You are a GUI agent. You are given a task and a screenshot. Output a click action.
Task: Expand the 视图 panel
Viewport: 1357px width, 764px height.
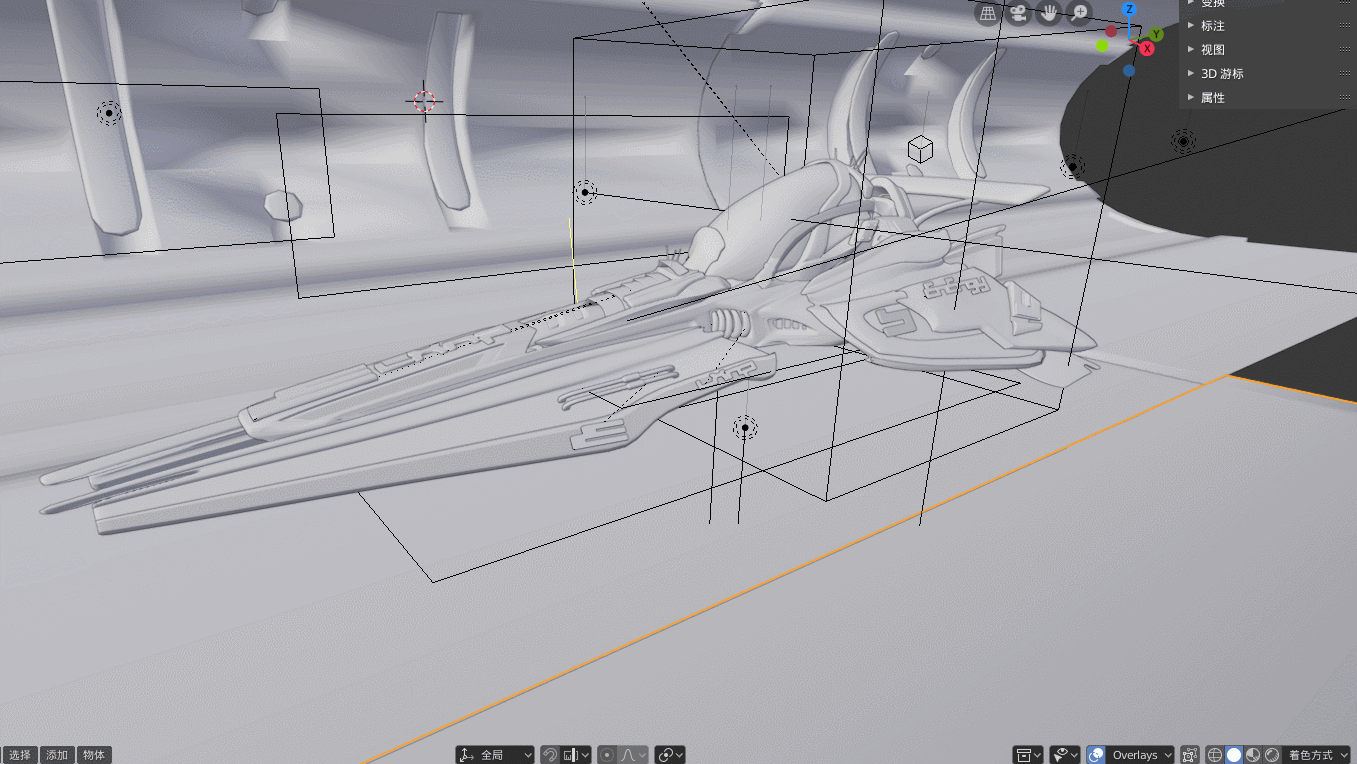point(1212,49)
